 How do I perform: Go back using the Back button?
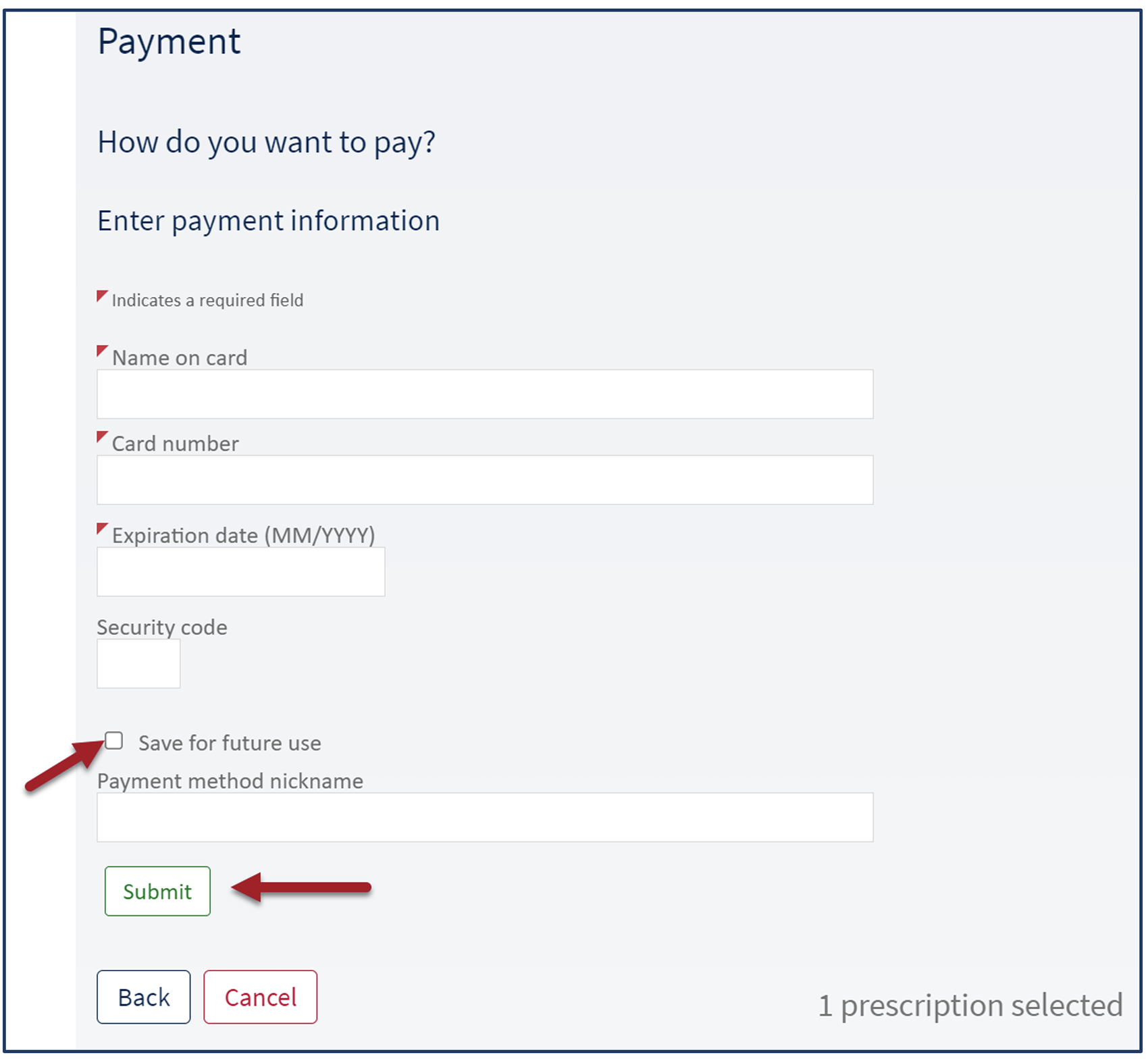pyautogui.click(x=143, y=997)
